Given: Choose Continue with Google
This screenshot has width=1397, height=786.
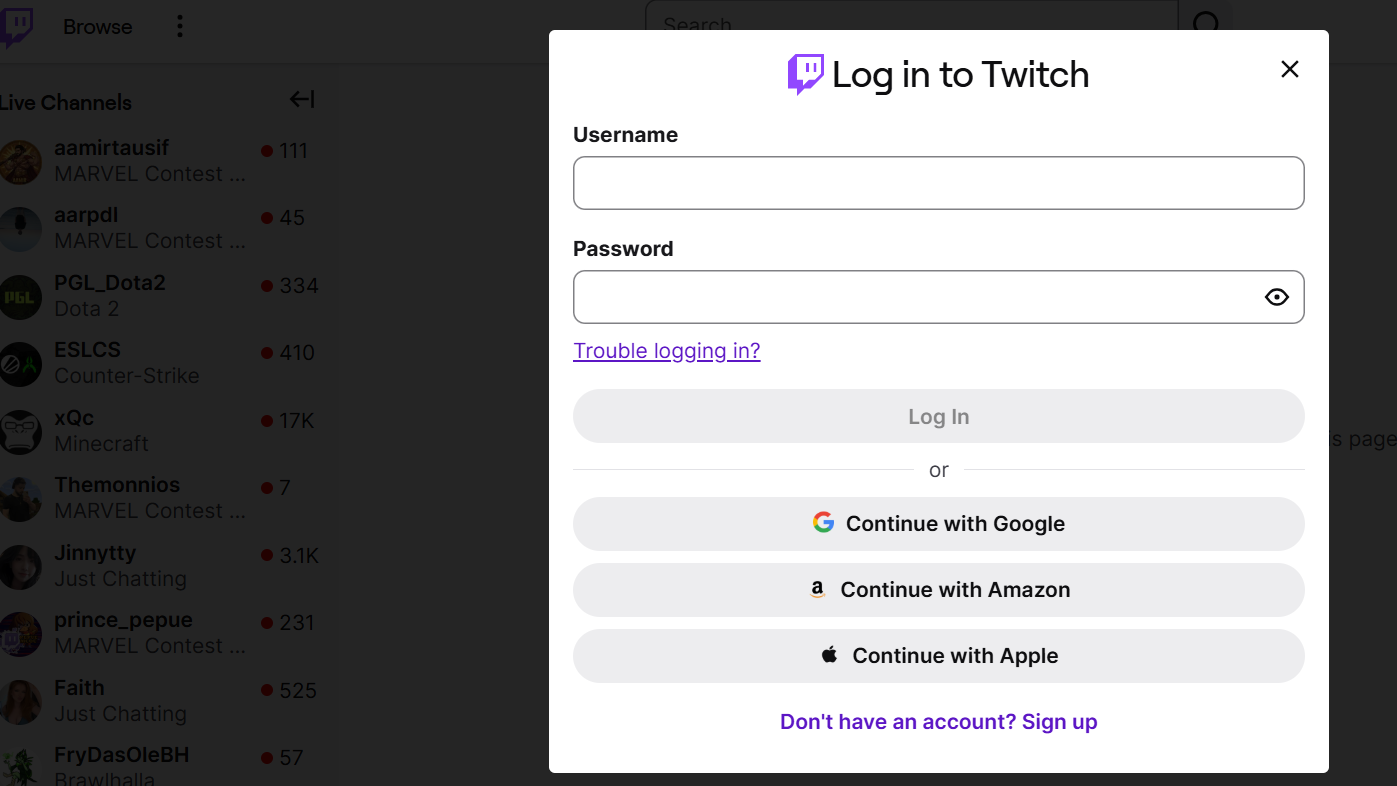Looking at the screenshot, I should coord(938,524).
